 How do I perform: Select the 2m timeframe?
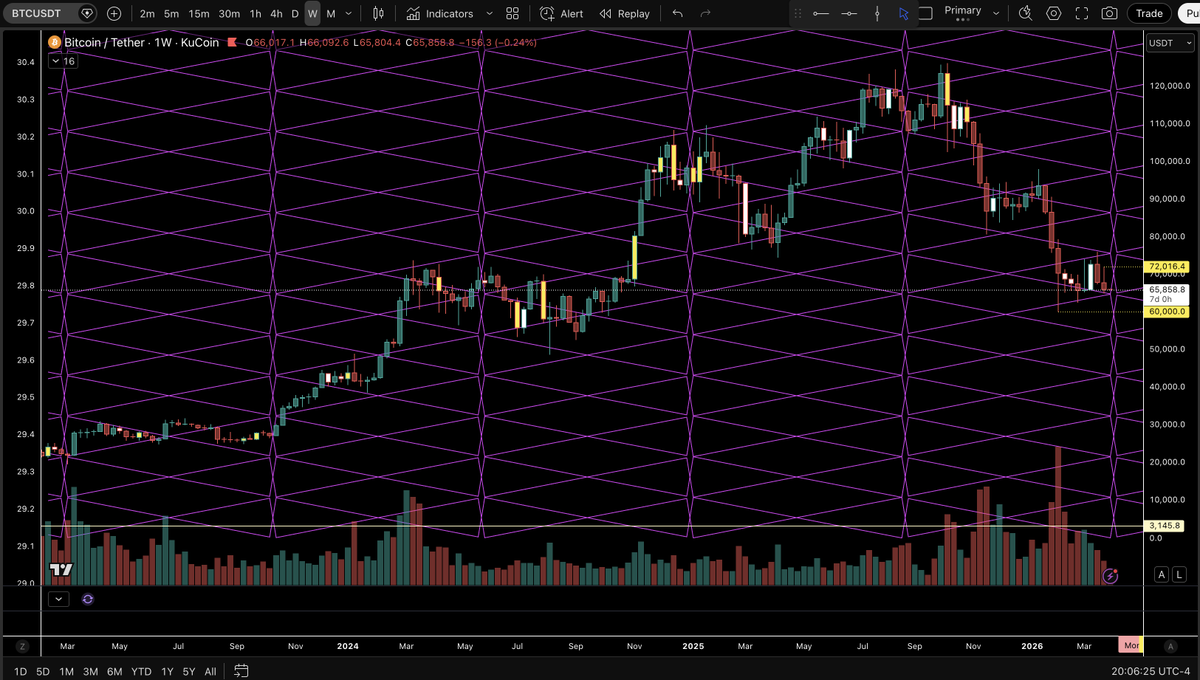148,14
